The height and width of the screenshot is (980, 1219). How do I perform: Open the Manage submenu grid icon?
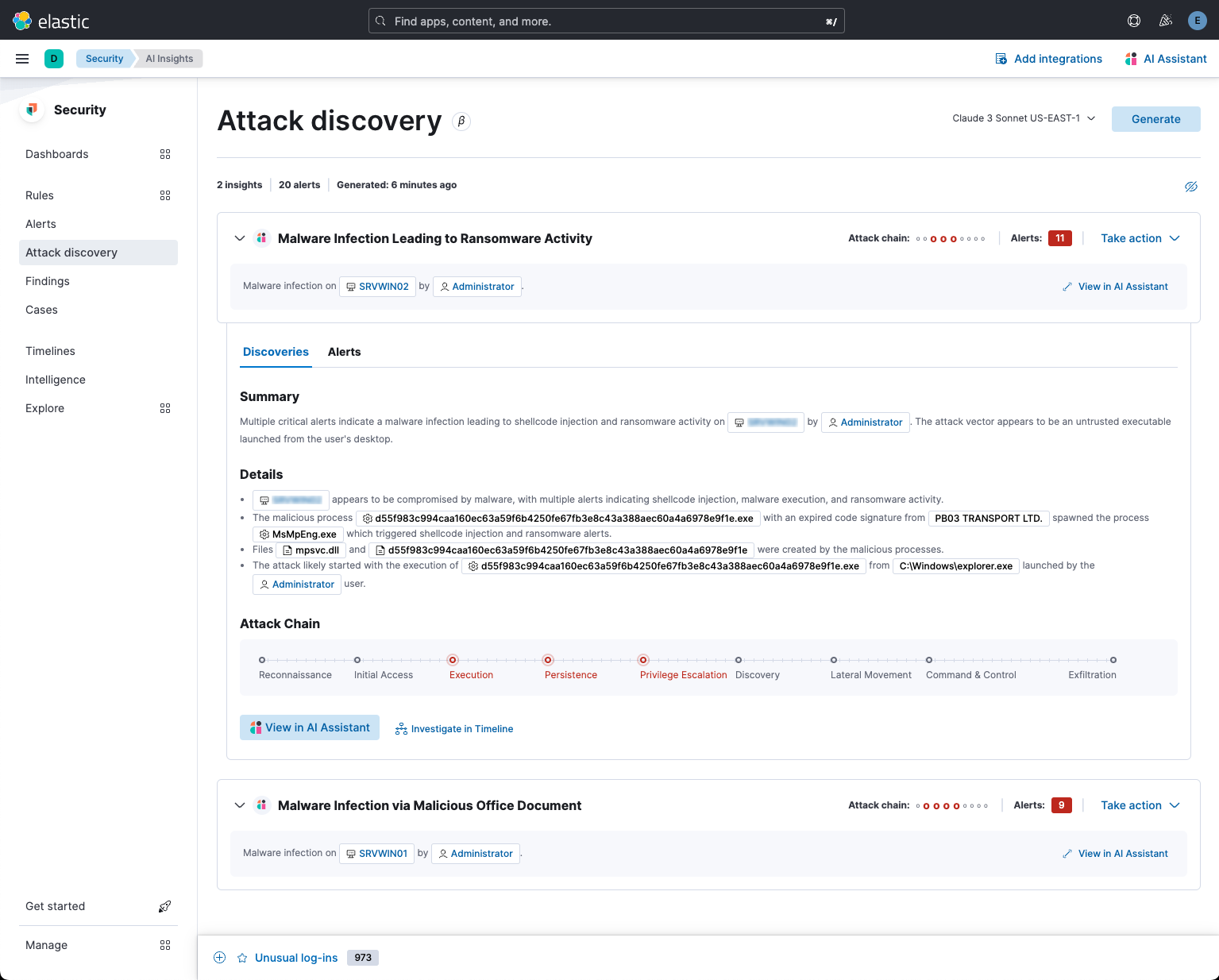165,945
